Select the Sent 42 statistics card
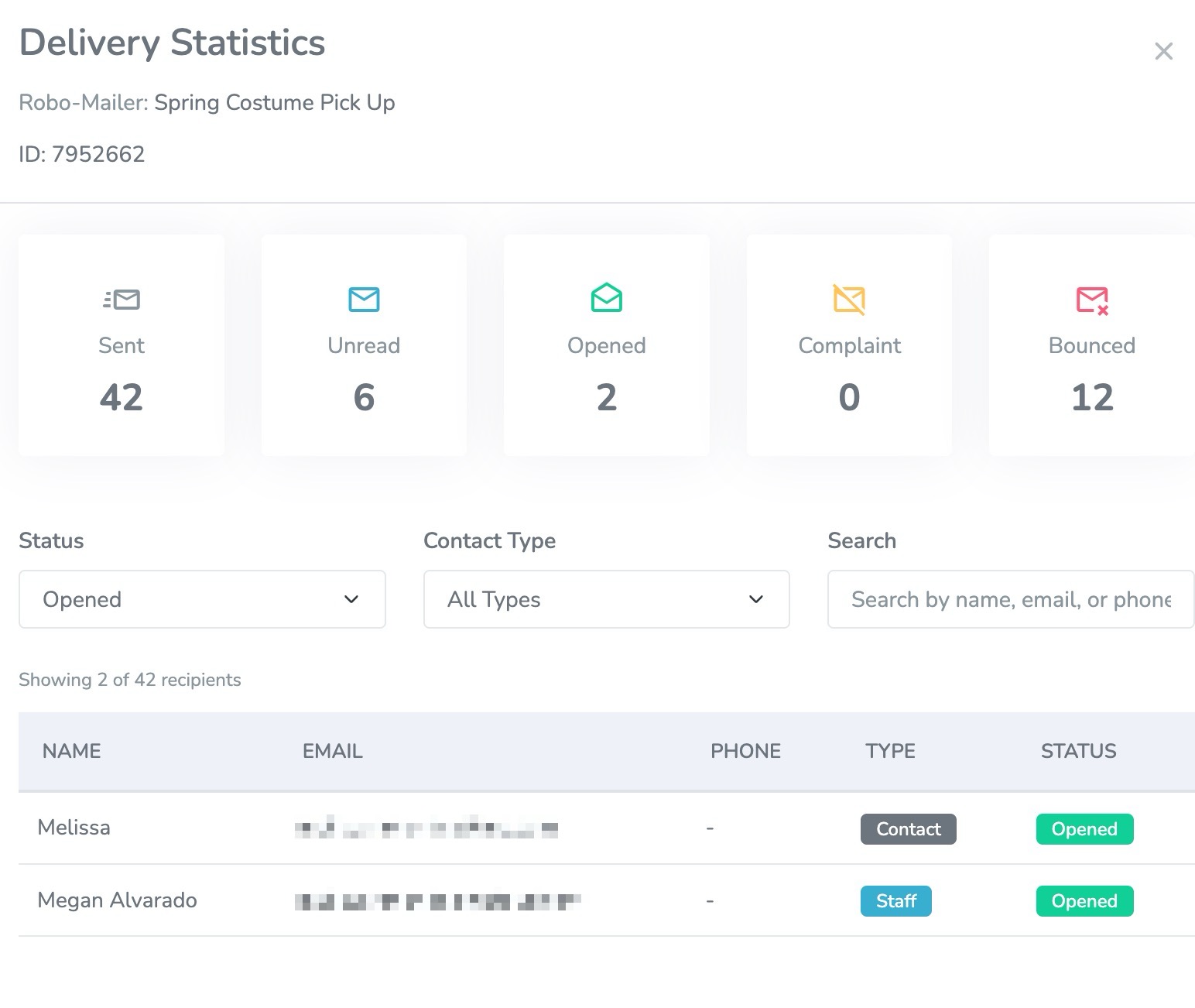Screen dimensions: 1195x1008 (x=122, y=345)
